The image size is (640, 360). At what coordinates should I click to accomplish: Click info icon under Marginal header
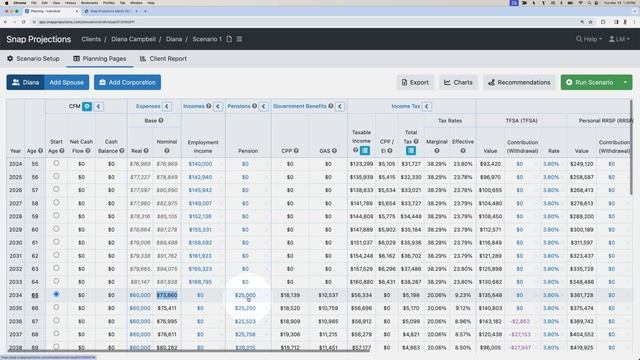pos(437,151)
